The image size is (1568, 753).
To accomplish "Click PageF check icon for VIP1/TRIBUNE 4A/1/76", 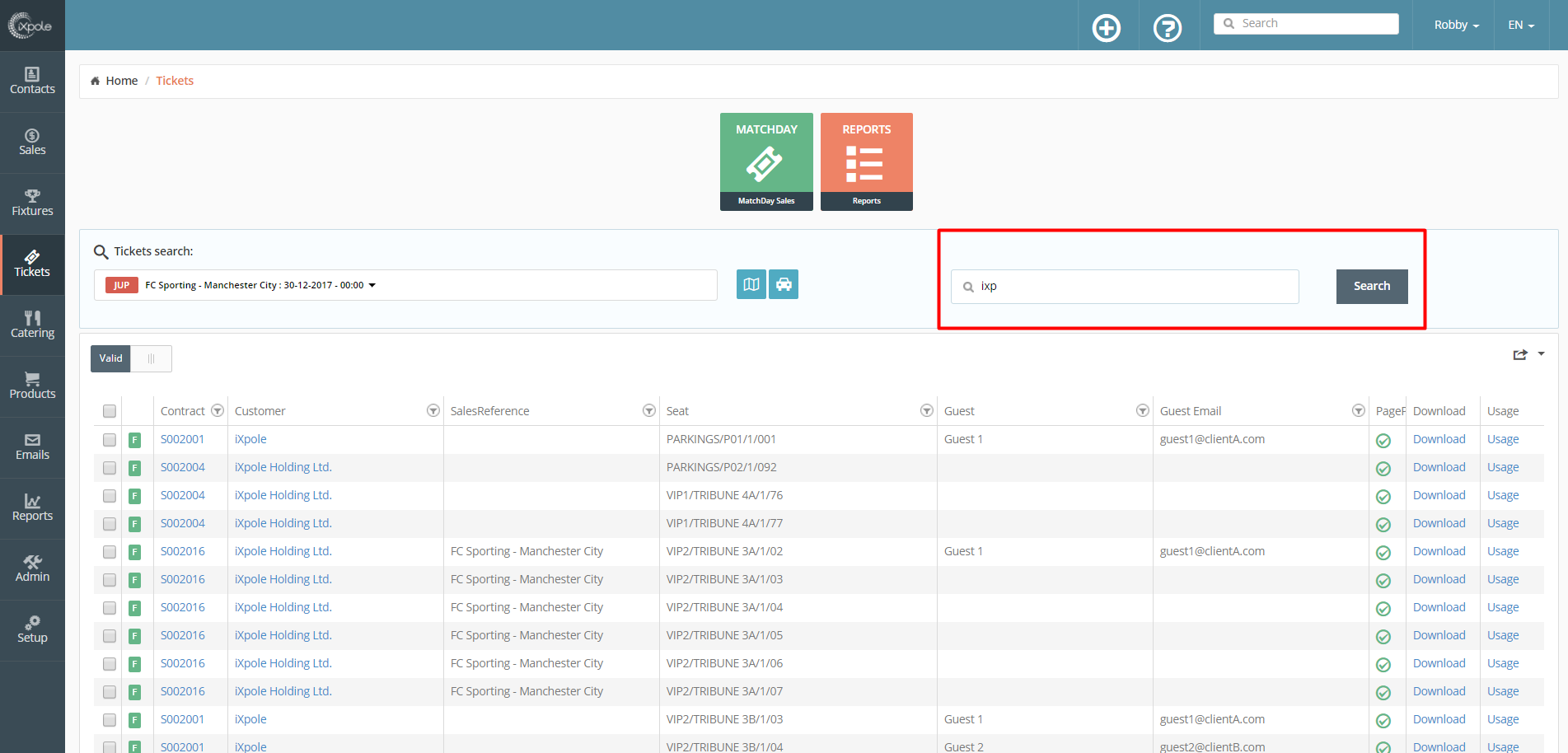I will pyautogui.click(x=1383, y=497).
